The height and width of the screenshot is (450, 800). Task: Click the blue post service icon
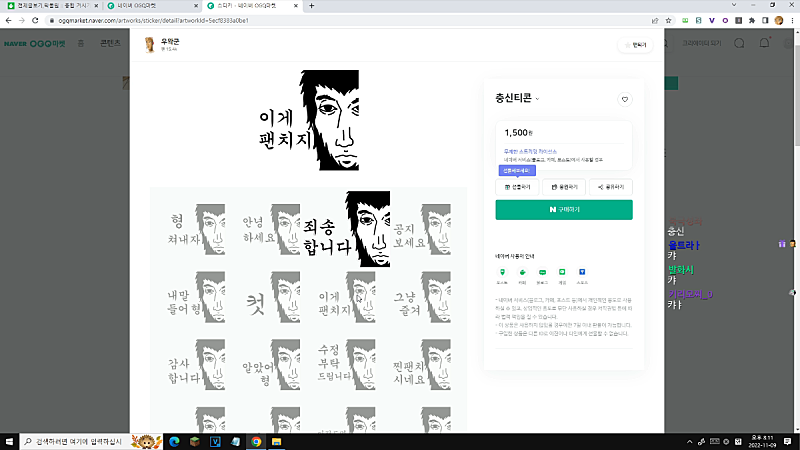(x=582, y=272)
